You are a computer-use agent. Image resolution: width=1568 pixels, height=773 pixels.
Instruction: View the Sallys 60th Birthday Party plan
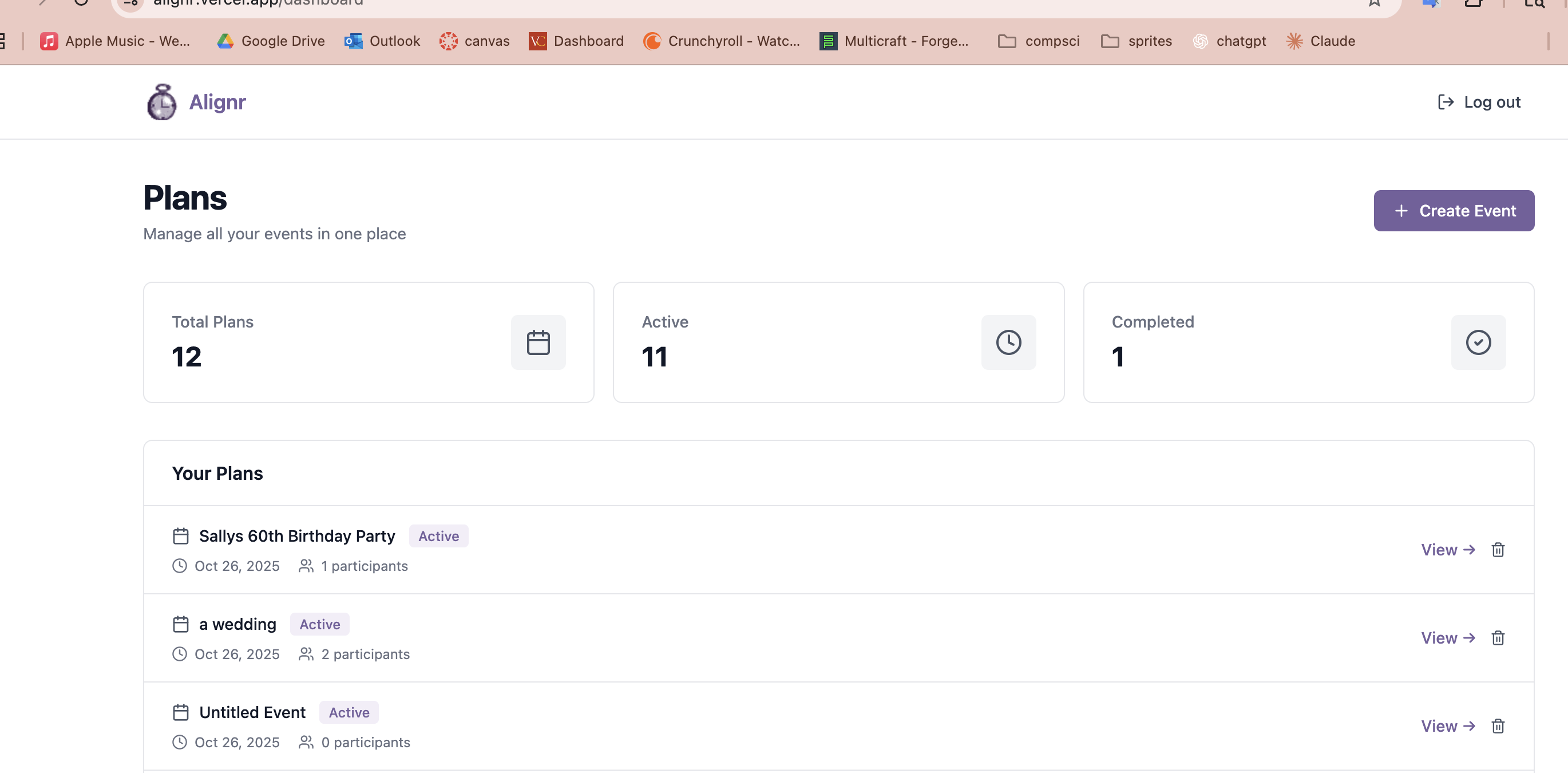[1447, 550]
